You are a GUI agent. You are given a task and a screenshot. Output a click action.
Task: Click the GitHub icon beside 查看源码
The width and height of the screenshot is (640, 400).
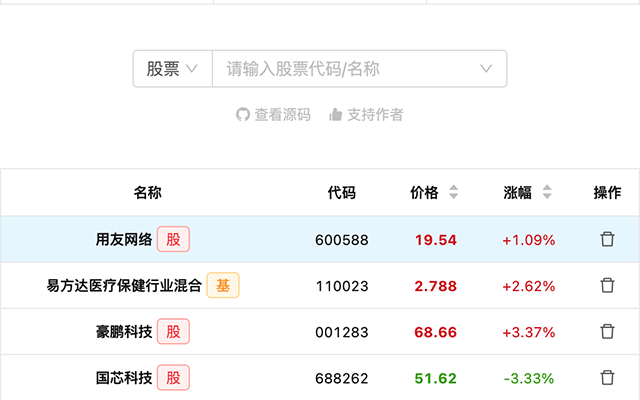click(x=242, y=115)
